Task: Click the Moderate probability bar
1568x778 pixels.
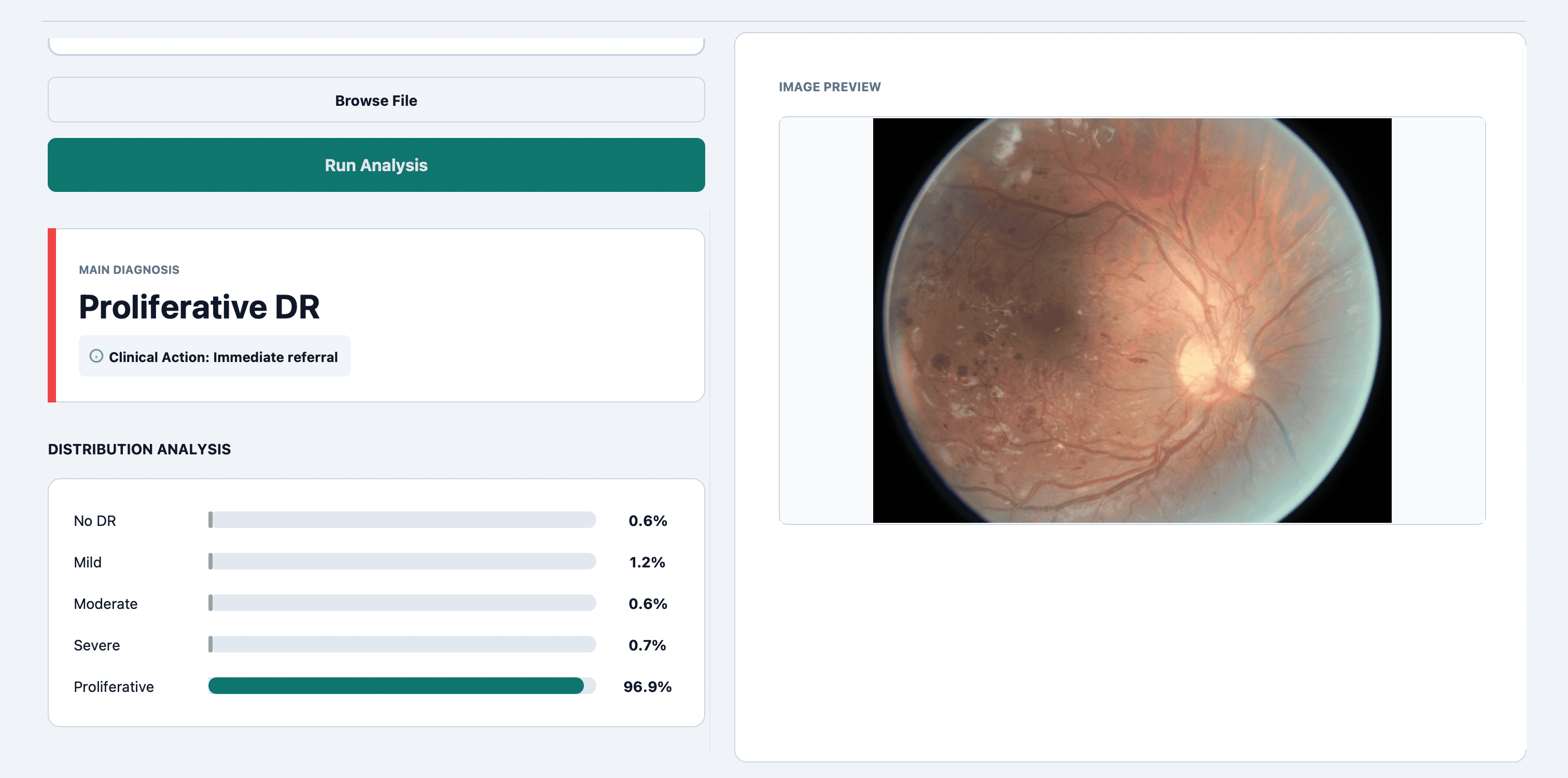Action: click(x=401, y=603)
